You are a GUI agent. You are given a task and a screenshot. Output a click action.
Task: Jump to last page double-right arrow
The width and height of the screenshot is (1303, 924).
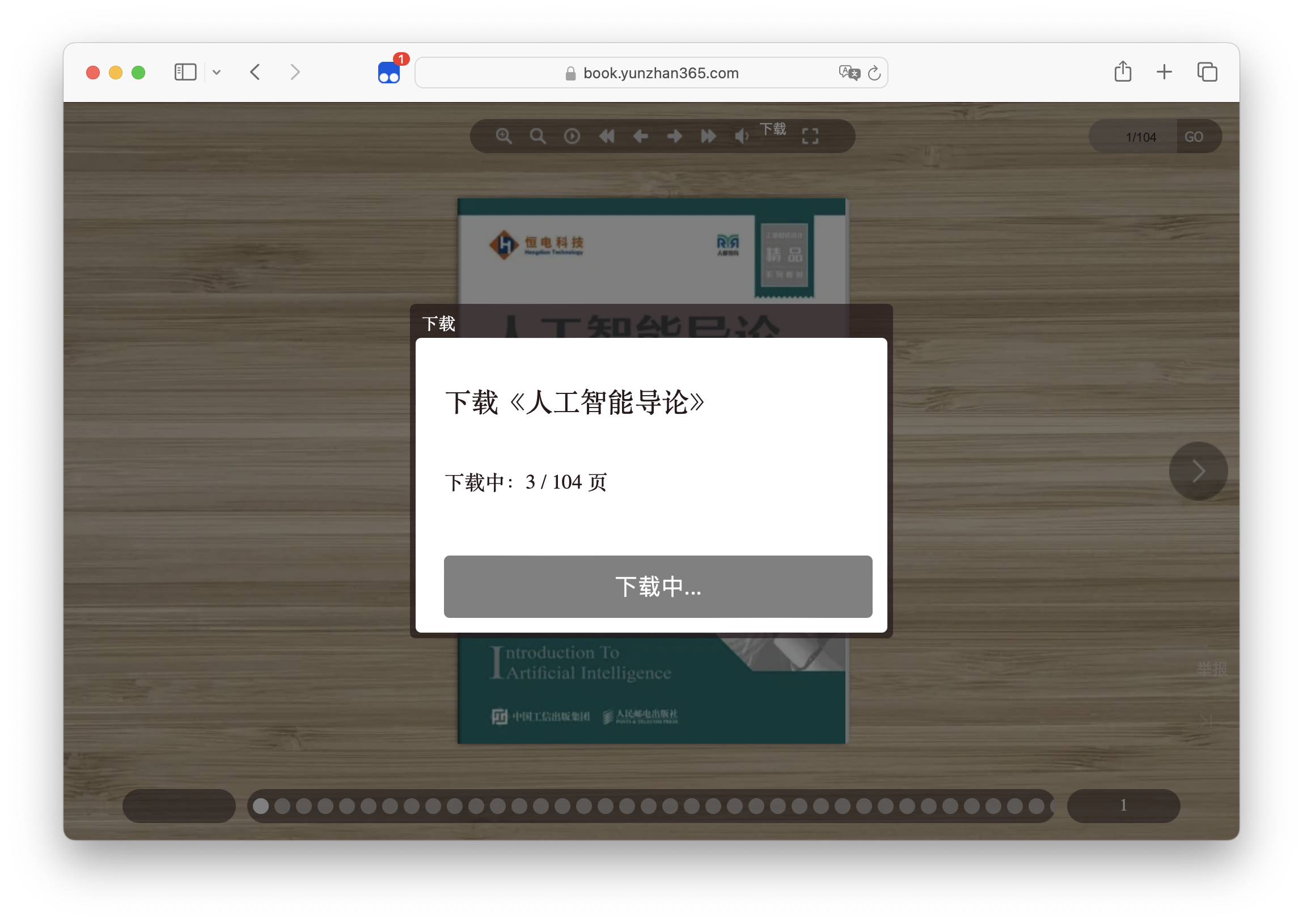point(708,136)
